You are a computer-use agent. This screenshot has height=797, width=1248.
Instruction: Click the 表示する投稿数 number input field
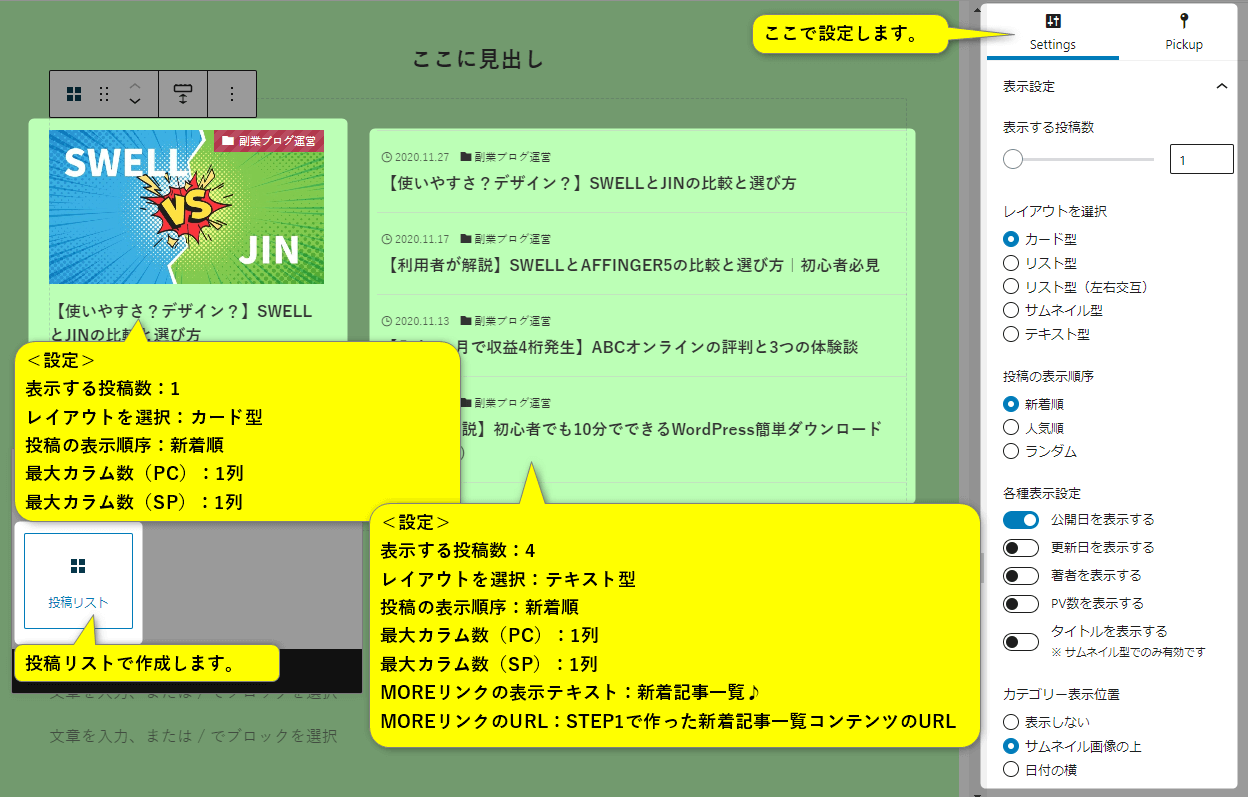(1201, 160)
